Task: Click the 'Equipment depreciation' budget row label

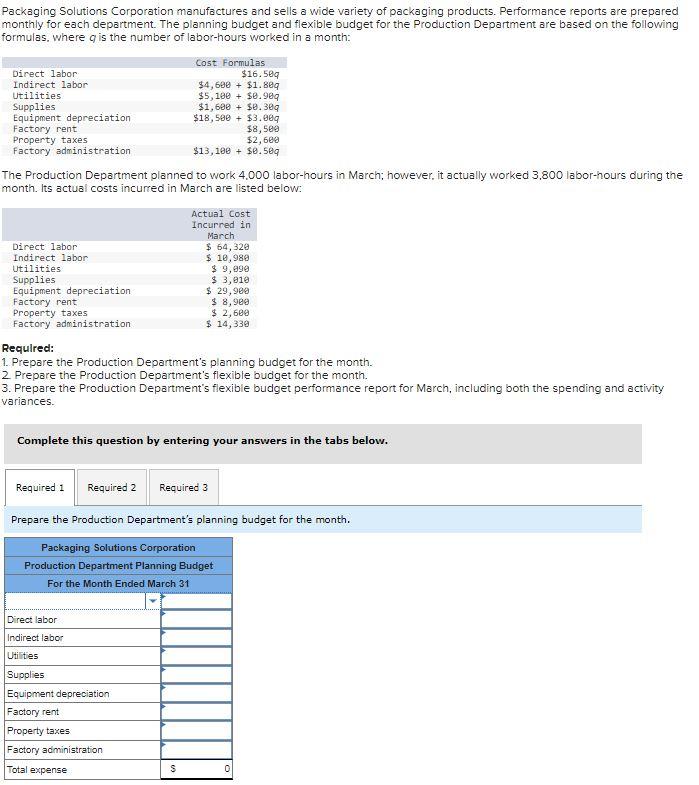Action: [x=58, y=694]
